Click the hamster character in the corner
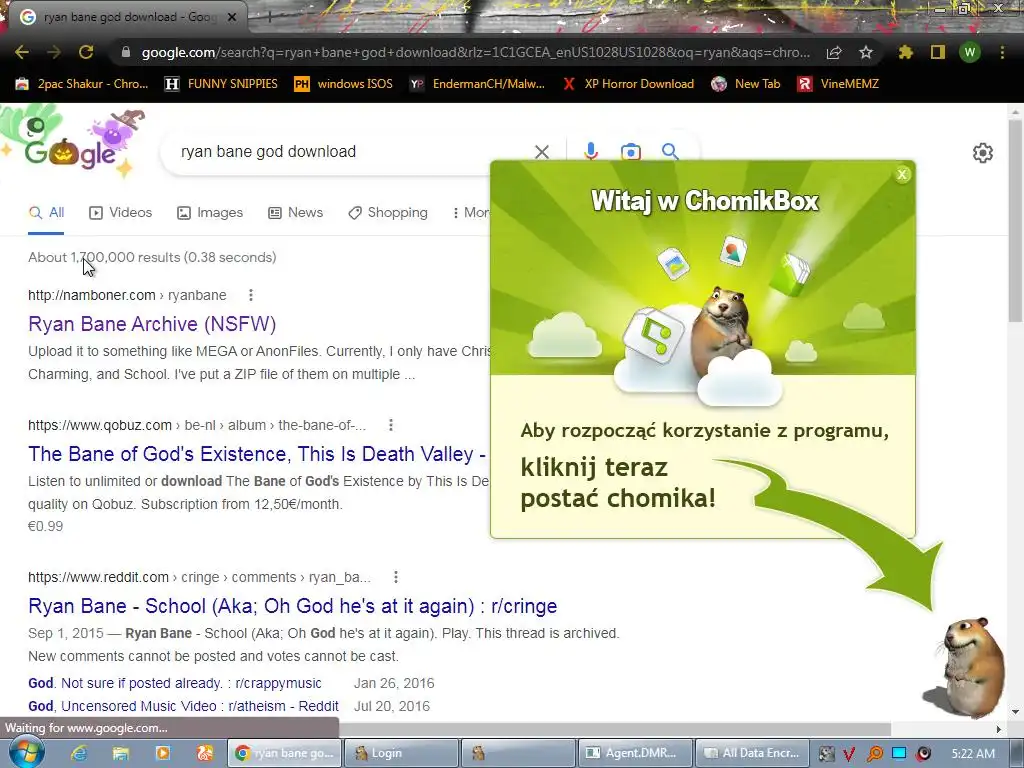1024x768 pixels. pos(971,667)
